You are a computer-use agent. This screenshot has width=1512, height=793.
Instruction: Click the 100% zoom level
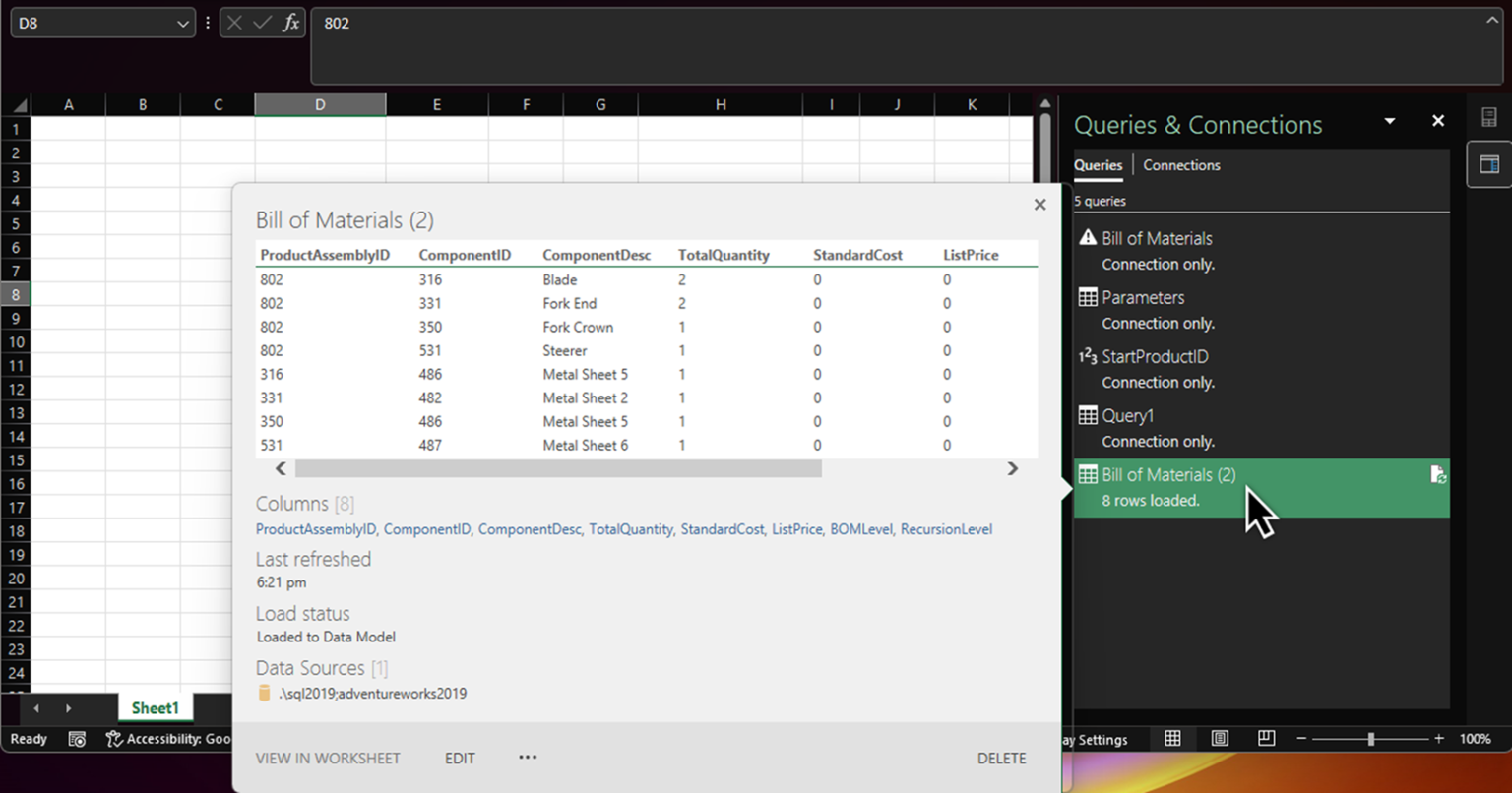pos(1475,739)
